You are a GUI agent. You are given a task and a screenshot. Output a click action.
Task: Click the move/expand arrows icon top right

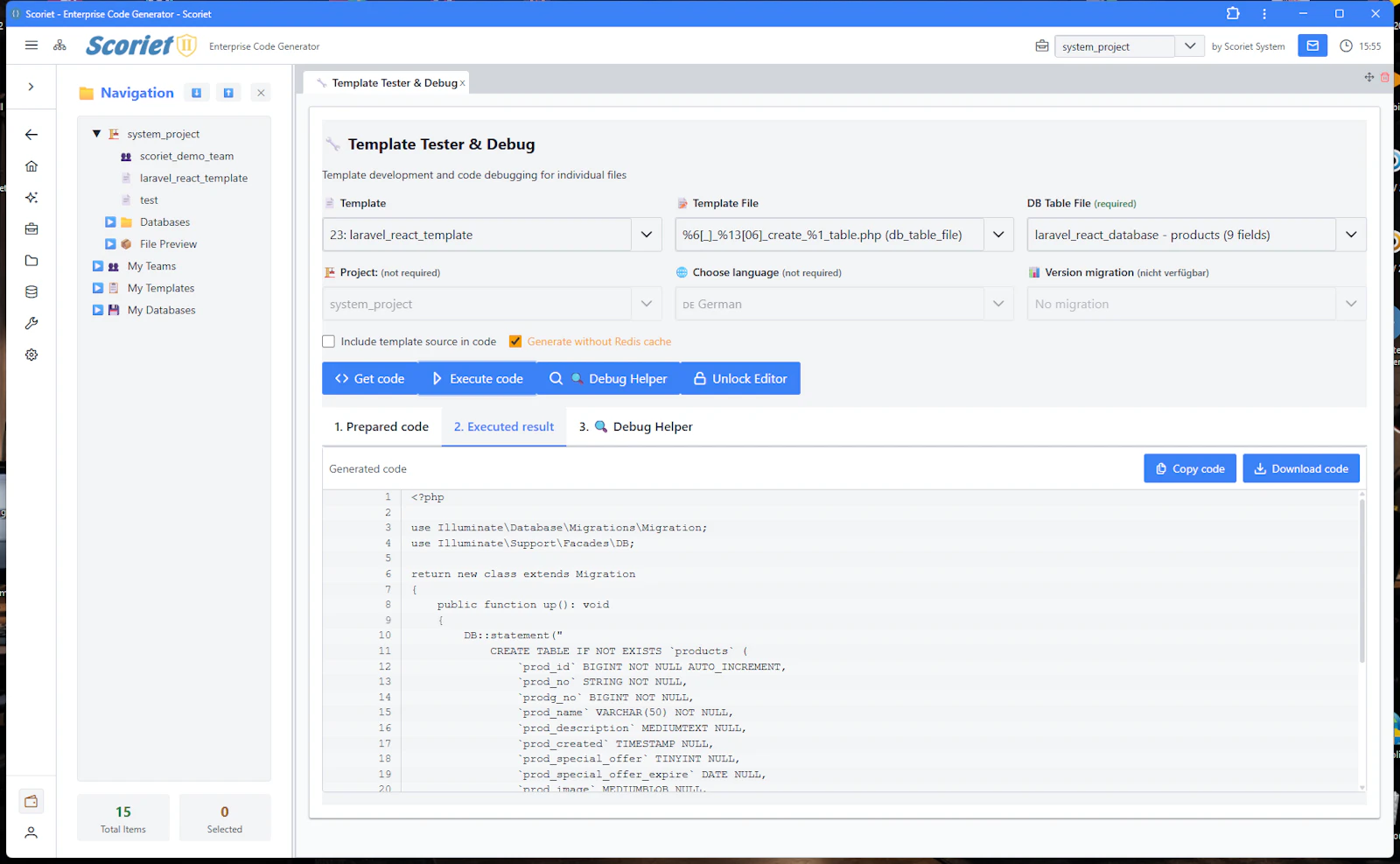[1368, 77]
